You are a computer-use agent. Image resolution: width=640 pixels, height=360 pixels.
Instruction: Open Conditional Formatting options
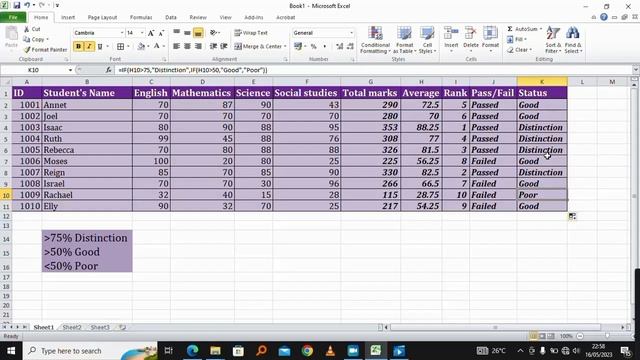coord(376,40)
